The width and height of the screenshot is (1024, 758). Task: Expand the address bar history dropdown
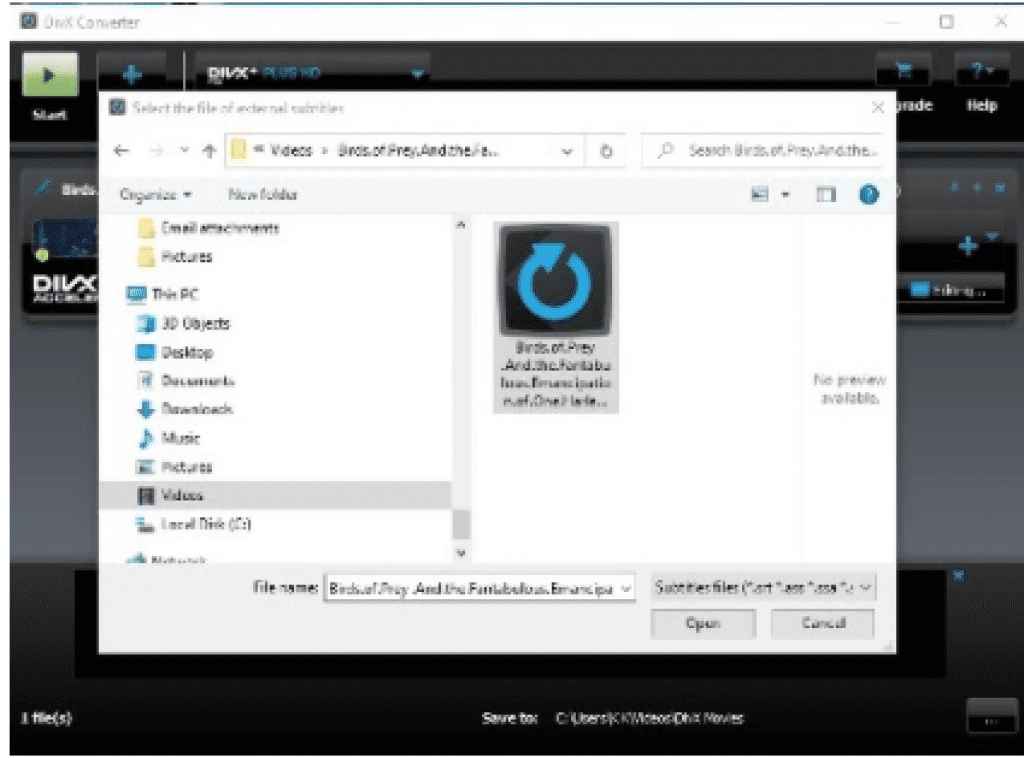coord(567,151)
